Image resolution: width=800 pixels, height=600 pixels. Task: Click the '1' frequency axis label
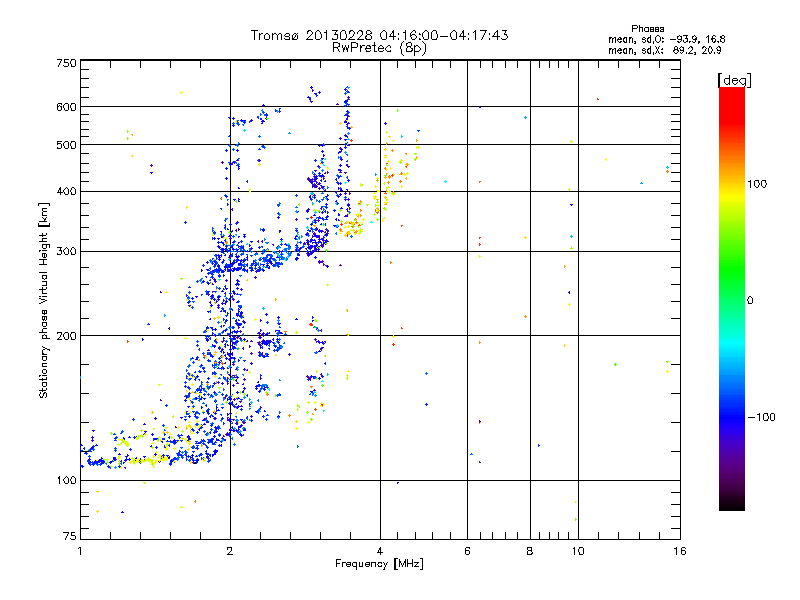80,551
